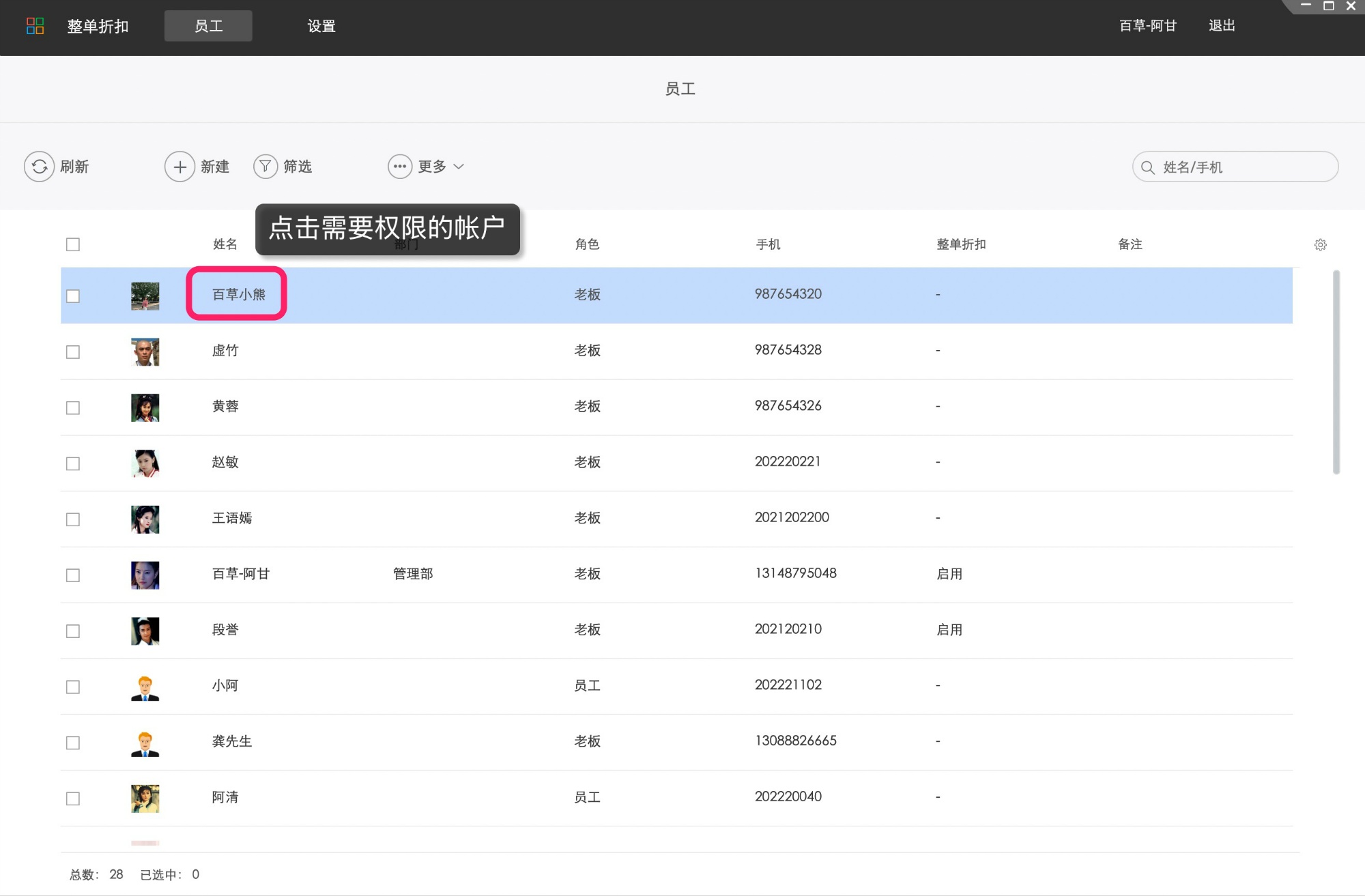Click 百草-阿甘's avatar thumbnail
The width and height of the screenshot is (1365, 896).
[x=145, y=575]
